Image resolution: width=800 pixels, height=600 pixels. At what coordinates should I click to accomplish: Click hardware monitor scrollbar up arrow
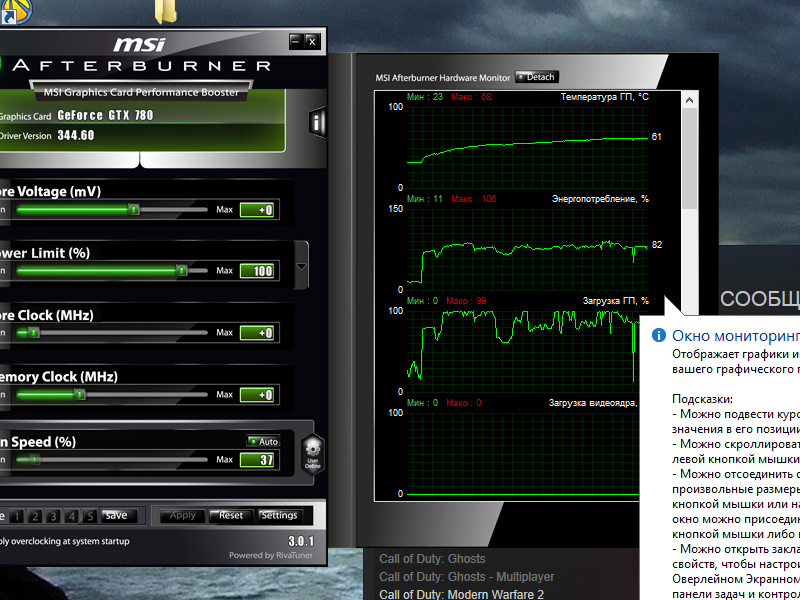(689, 100)
